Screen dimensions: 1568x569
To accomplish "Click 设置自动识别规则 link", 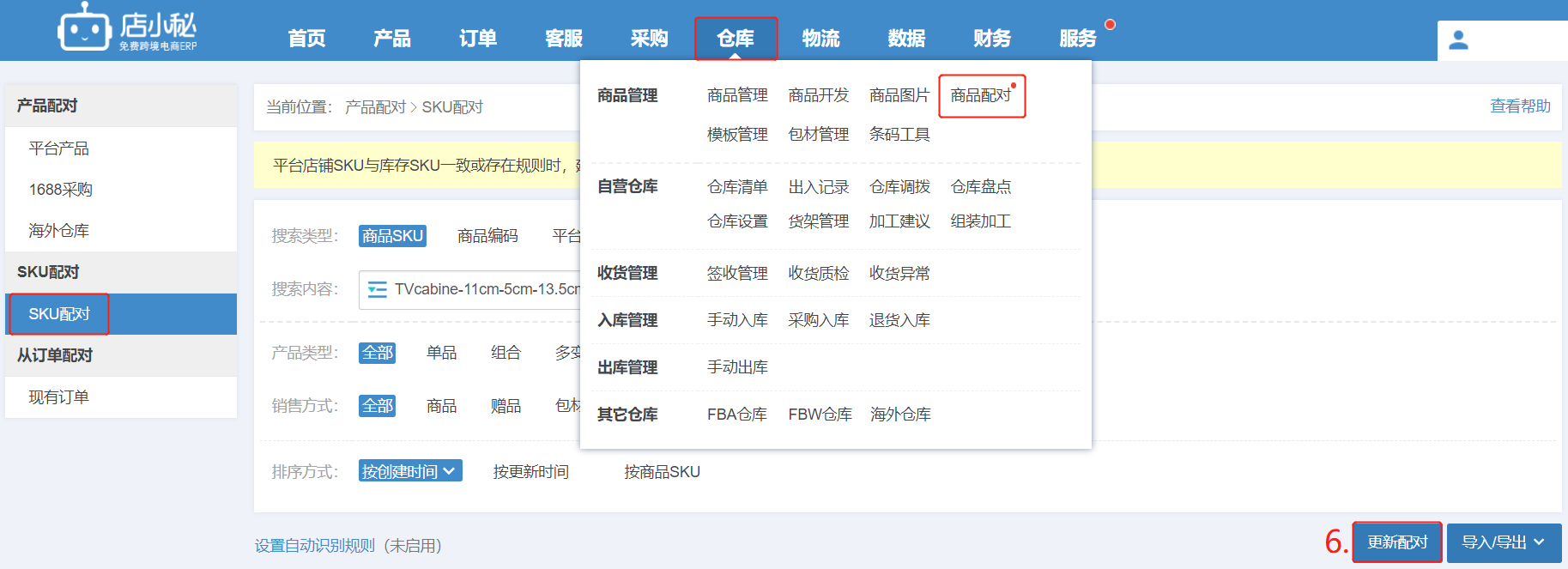I will [x=314, y=546].
